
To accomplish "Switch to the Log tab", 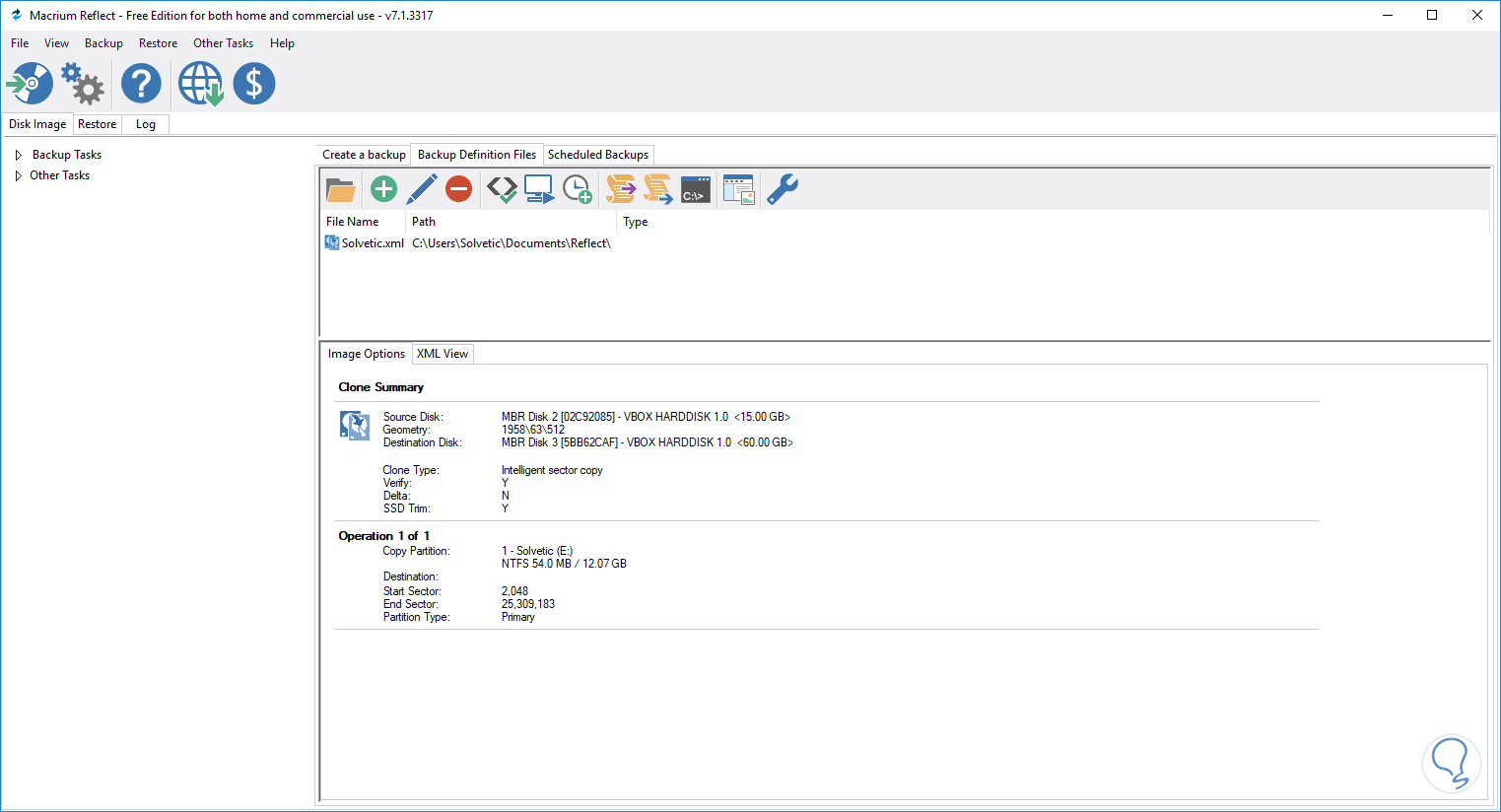I will click(146, 124).
